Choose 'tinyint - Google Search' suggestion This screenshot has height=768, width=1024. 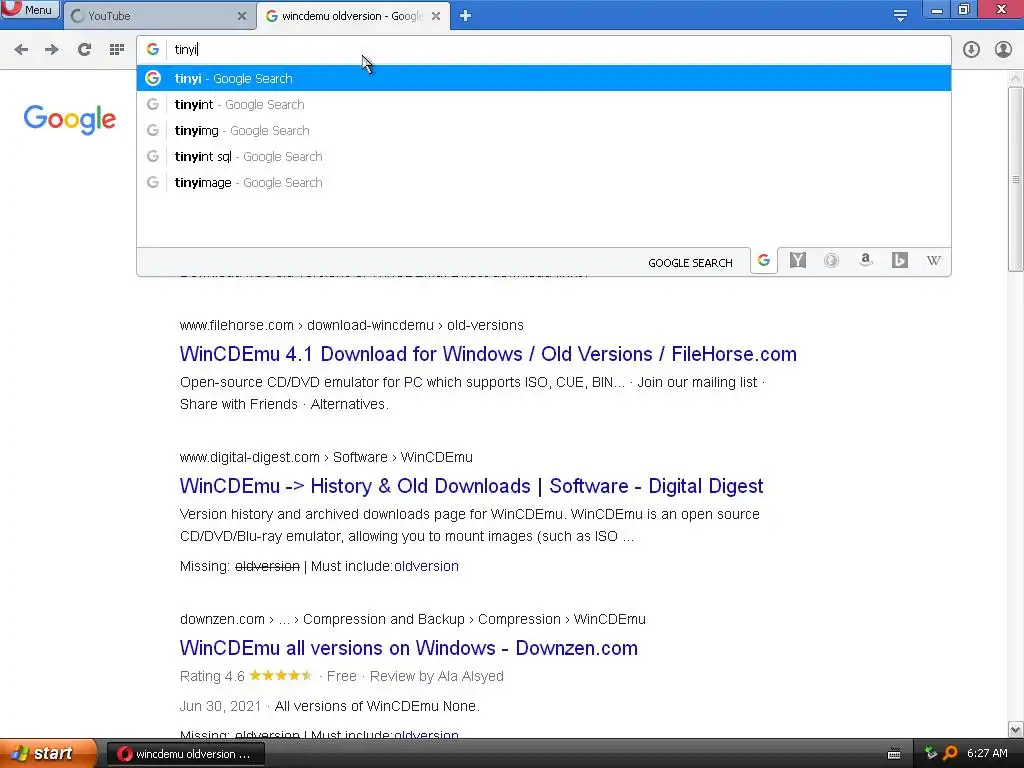tap(543, 104)
